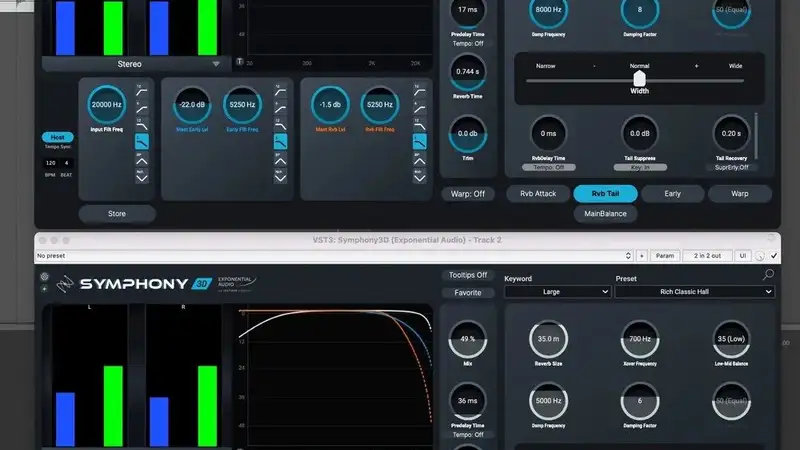Viewport: 800px width, 450px height.
Task: Select 6 dB high-pass shape for Early filter
Action: (x=281, y=107)
